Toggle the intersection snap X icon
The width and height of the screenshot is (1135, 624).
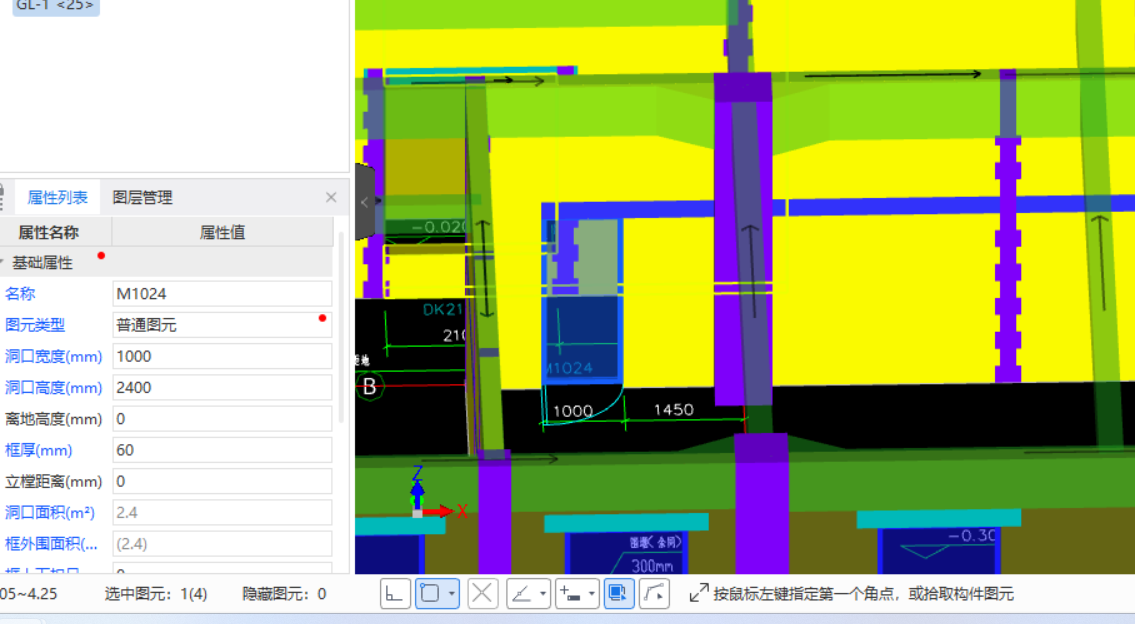[x=482, y=594]
